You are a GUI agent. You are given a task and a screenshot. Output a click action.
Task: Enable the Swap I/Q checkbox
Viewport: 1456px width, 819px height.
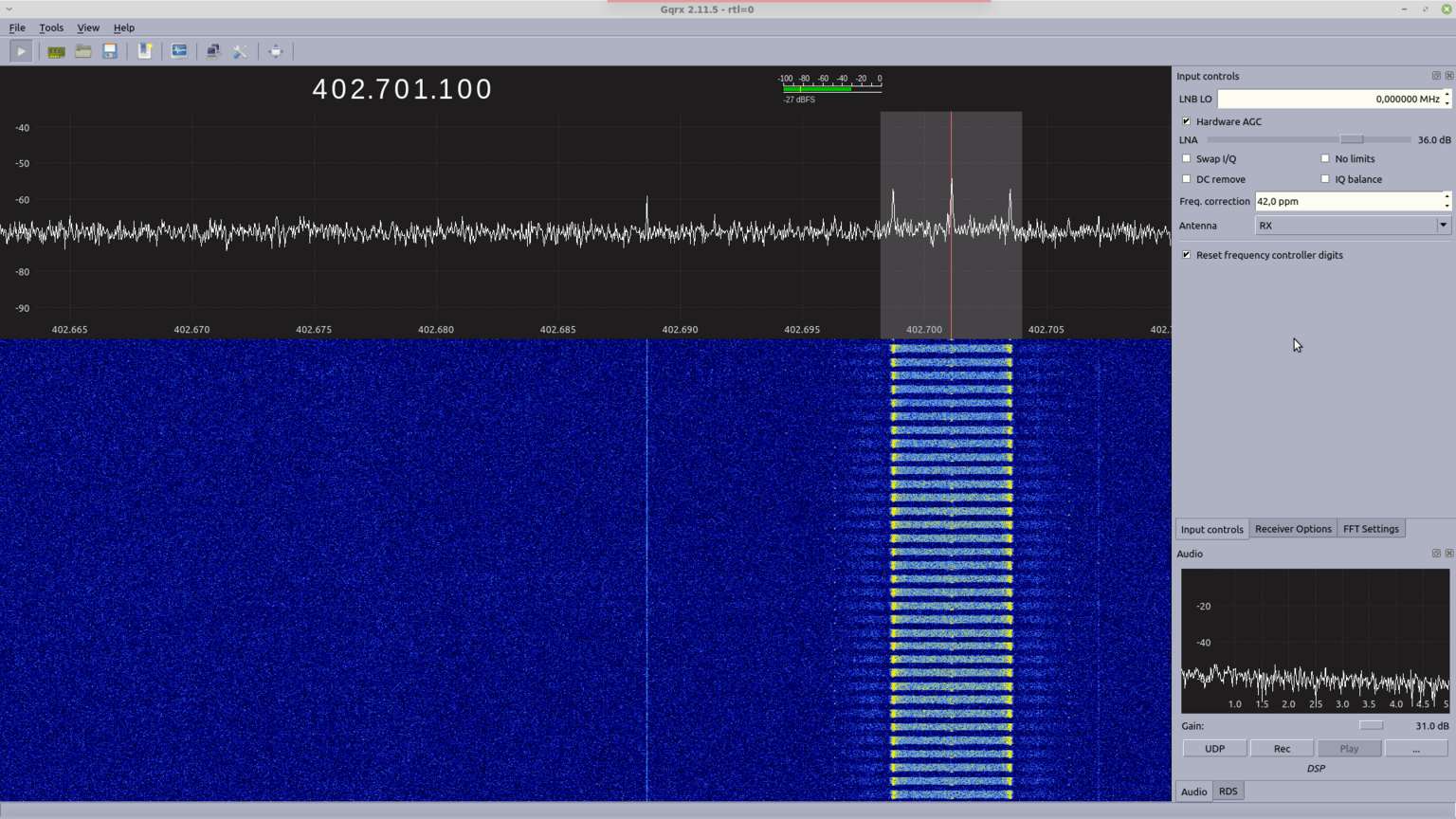click(1186, 158)
